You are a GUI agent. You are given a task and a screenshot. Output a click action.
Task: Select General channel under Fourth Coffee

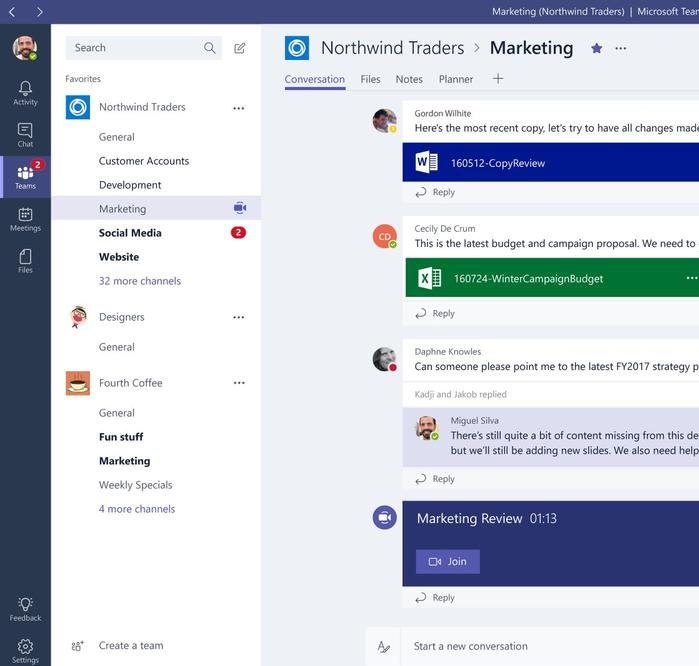click(117, 413)
